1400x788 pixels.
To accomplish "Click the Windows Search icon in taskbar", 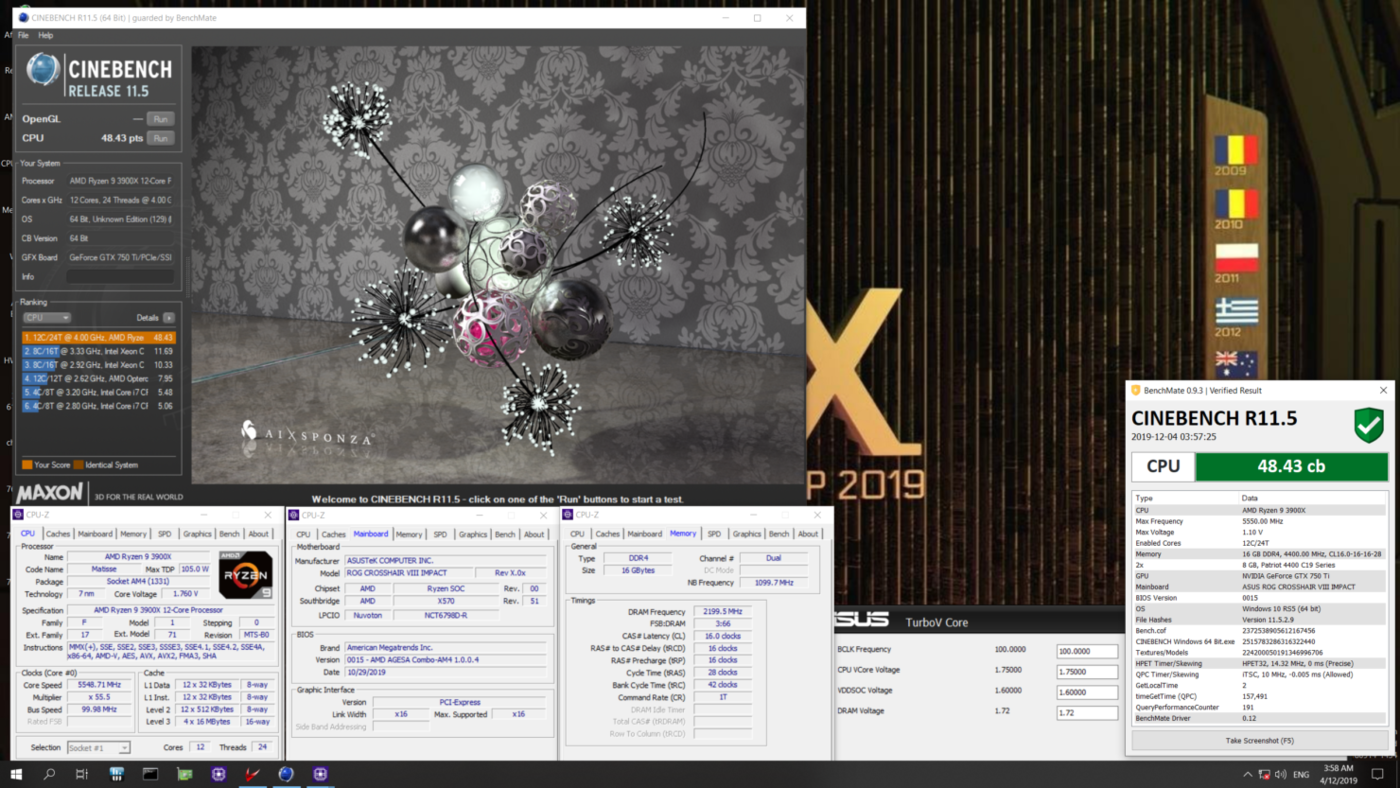I will [x=48, y=774].
